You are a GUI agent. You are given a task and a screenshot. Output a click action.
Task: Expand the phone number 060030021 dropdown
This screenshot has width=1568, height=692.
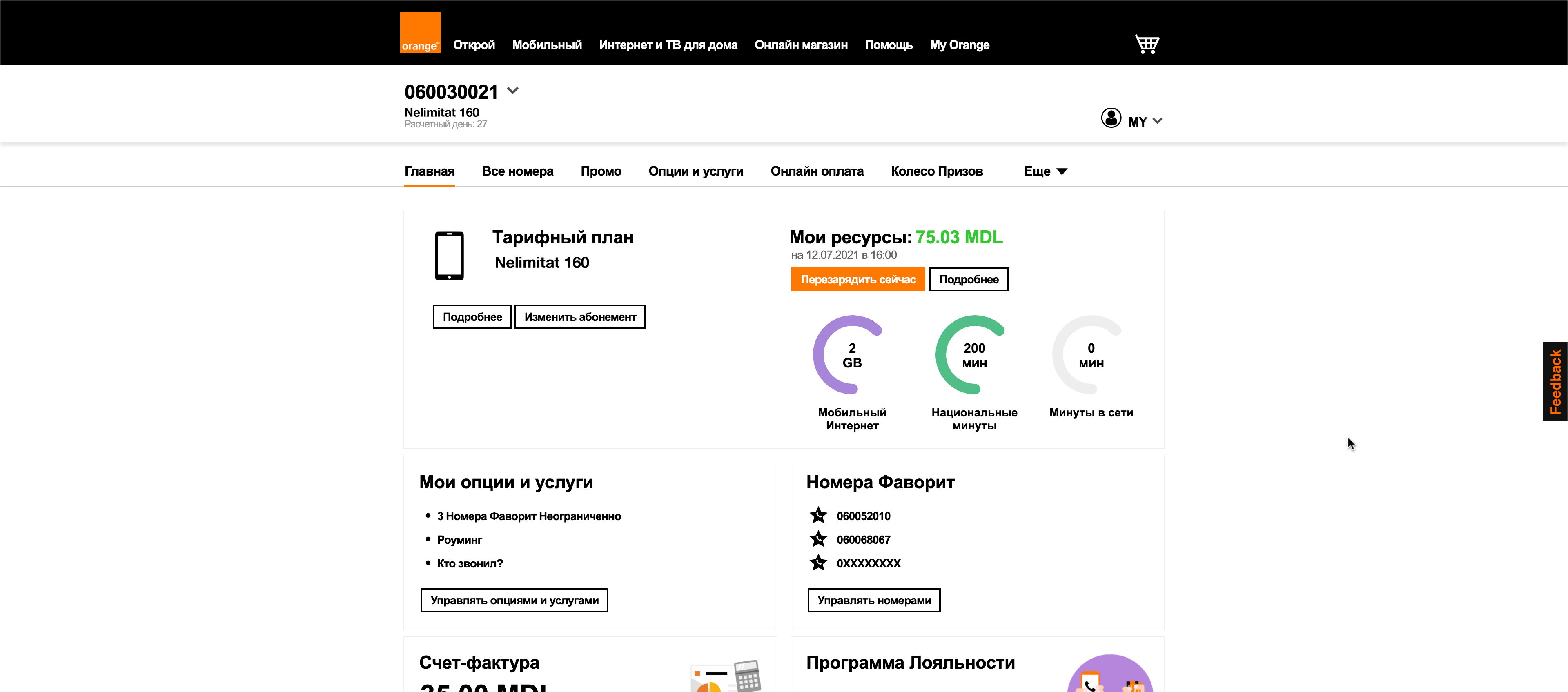click(x=512, y=91)
